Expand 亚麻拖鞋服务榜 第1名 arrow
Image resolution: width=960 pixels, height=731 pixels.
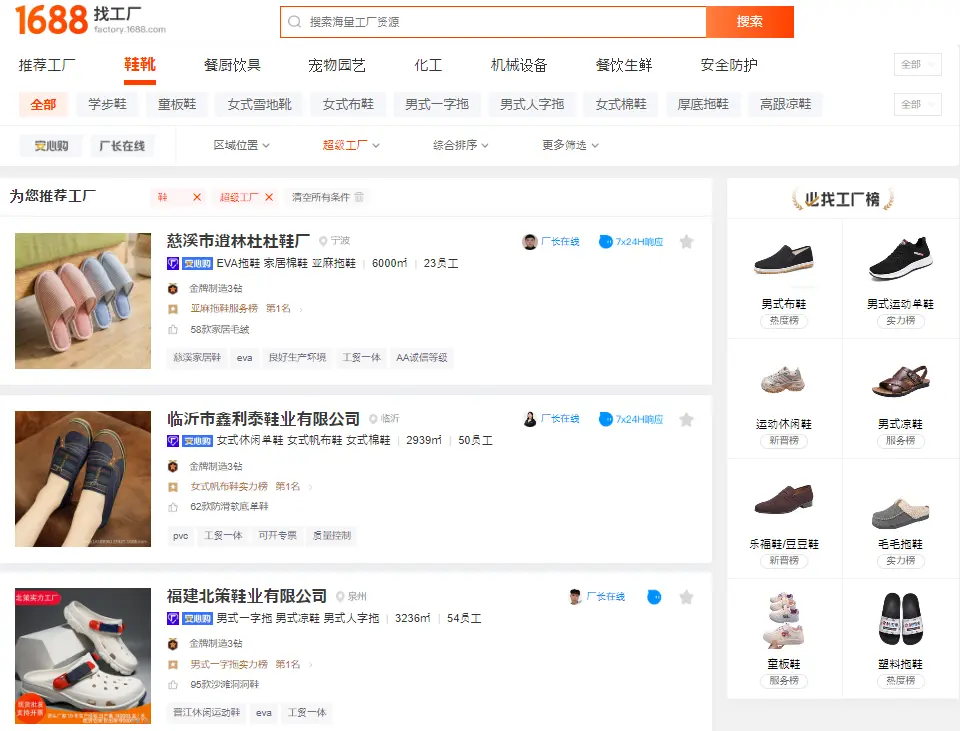[x=301, y=309]
